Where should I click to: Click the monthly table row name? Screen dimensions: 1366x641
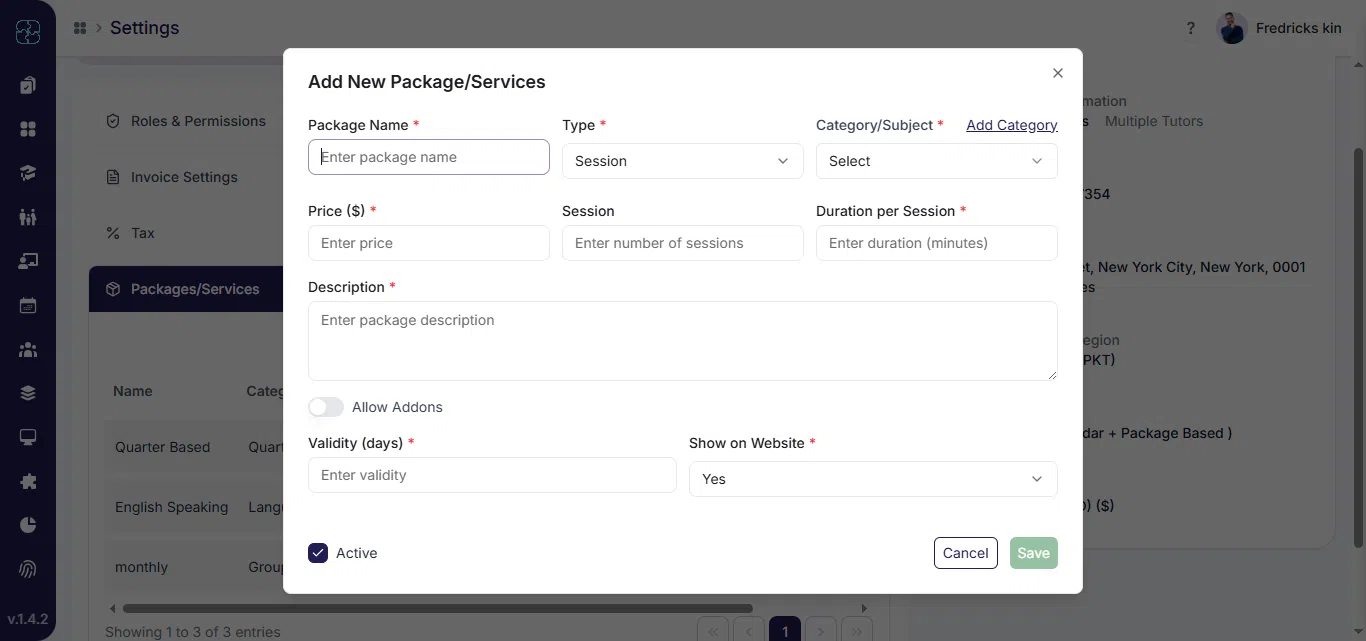tap(142, 567)
